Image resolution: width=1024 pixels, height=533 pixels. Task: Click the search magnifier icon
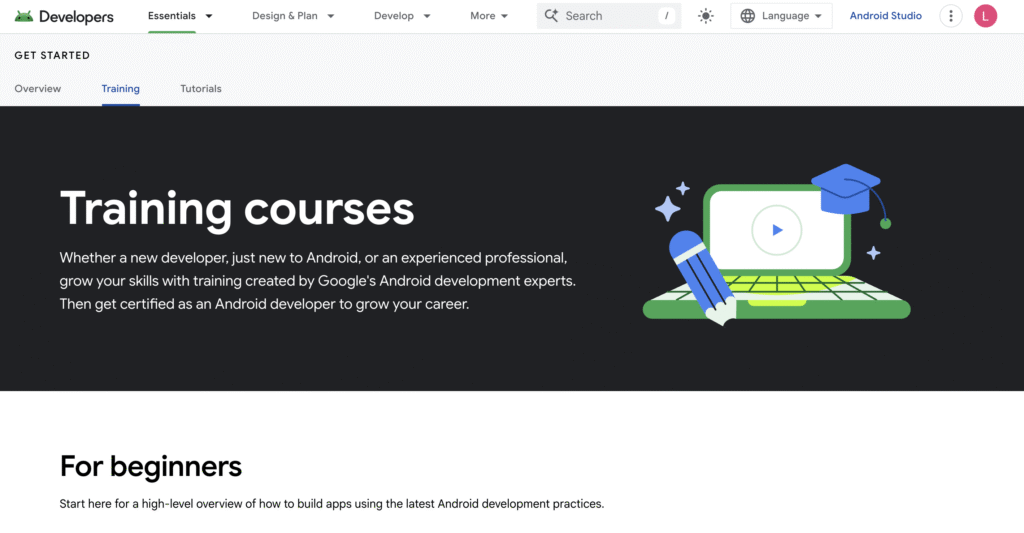point(551,16)
